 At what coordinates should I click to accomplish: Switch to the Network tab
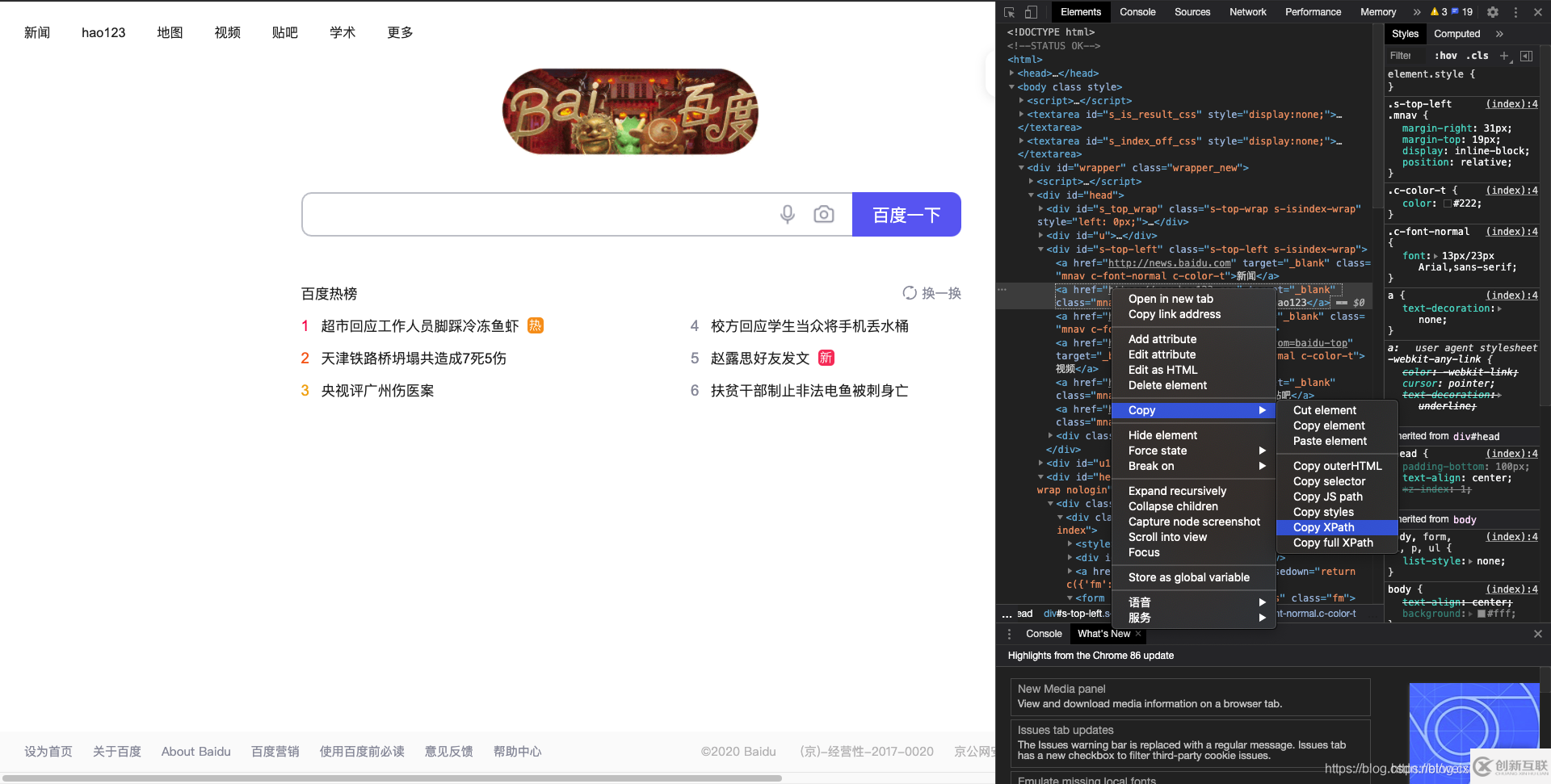click(1247, 12)
